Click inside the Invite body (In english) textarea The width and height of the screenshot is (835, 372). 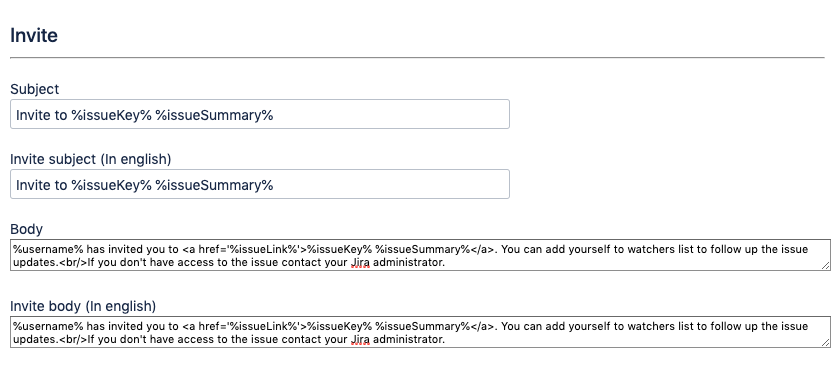pos(420,332)
